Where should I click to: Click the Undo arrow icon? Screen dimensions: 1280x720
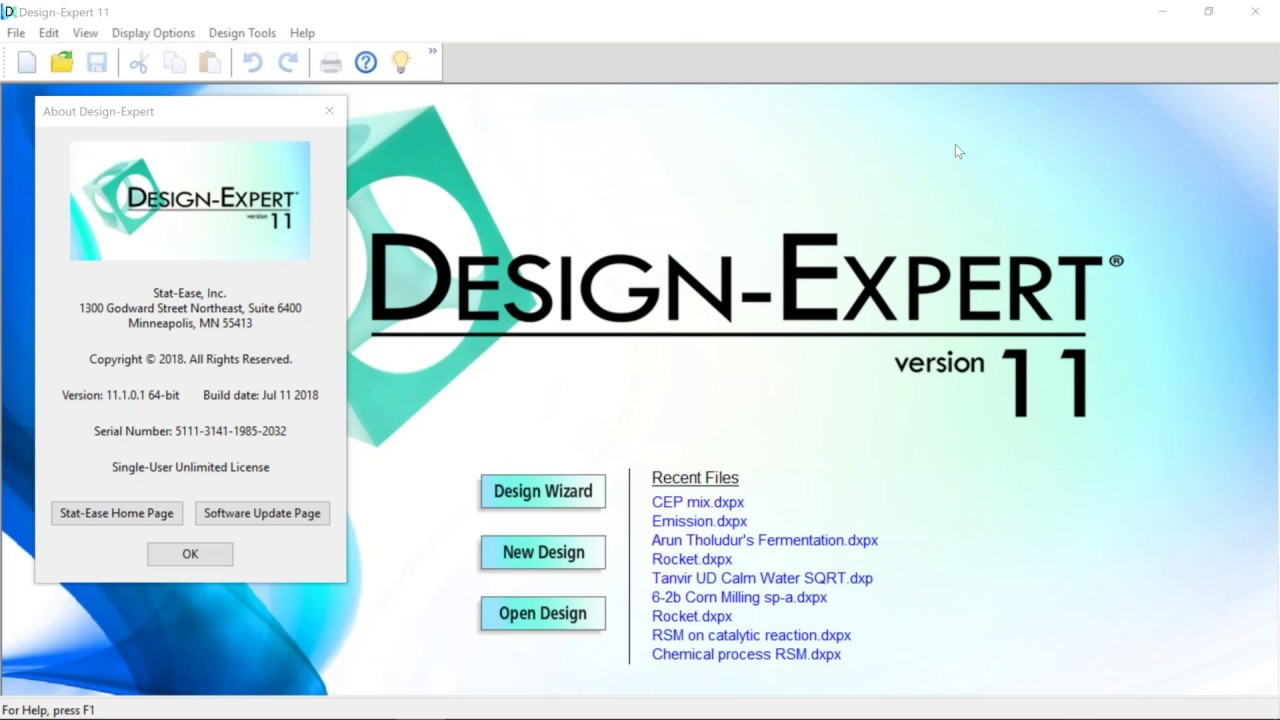coord(252,63)
